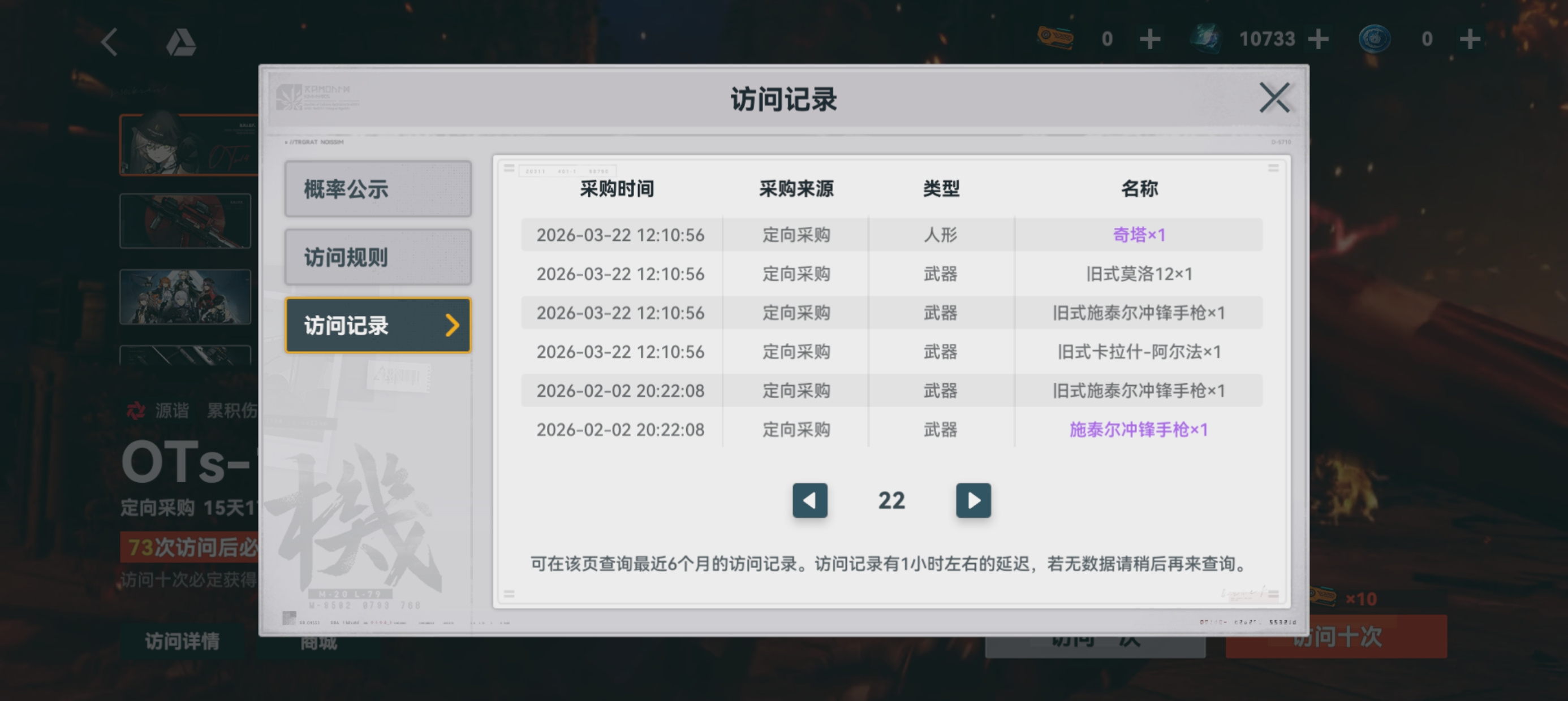This screenshot has width=1568, height=701.
Task: Tap the 类型 column header
Action: 941,189
